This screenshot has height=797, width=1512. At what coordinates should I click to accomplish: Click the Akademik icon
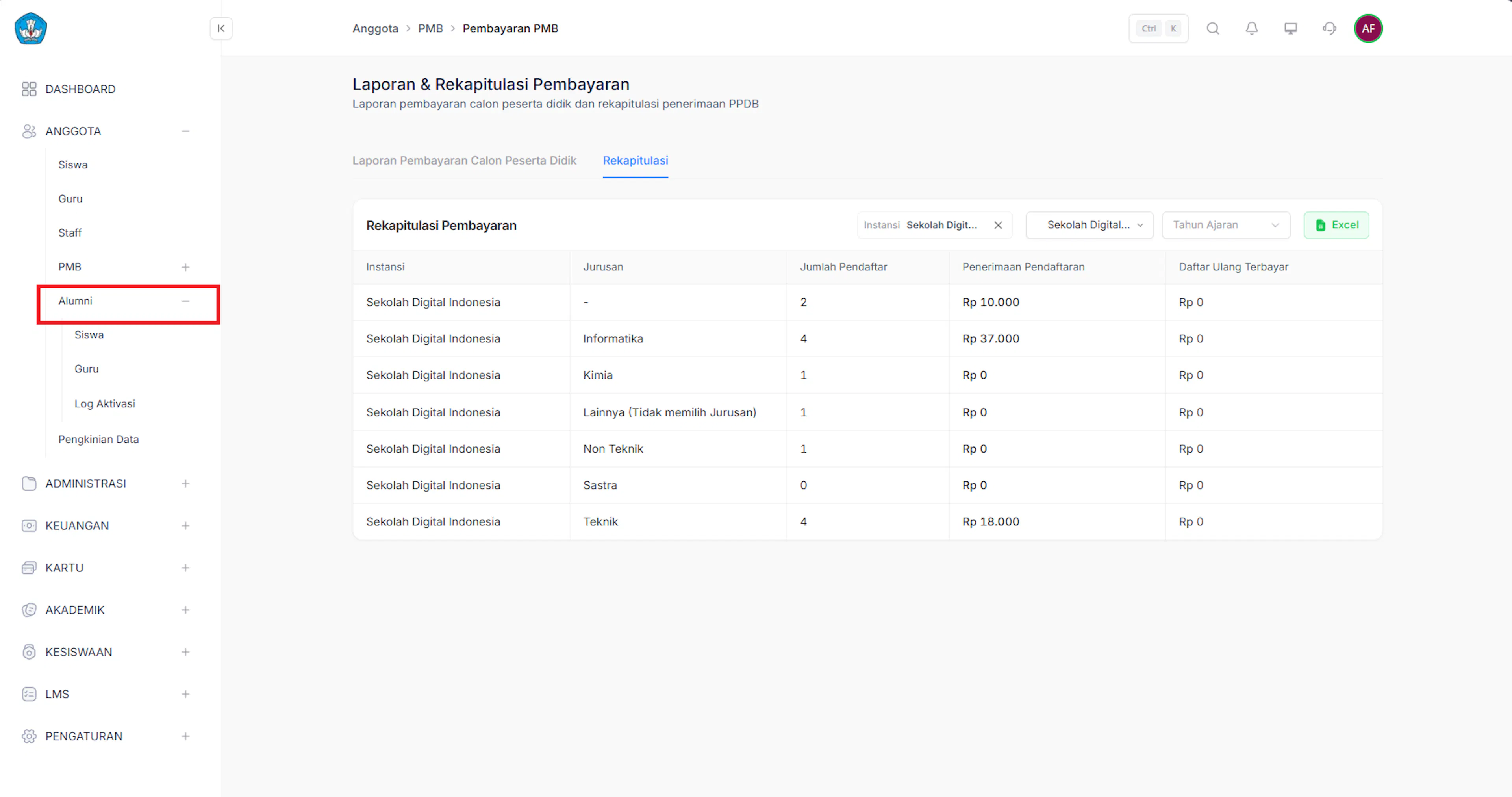[29, 610]
